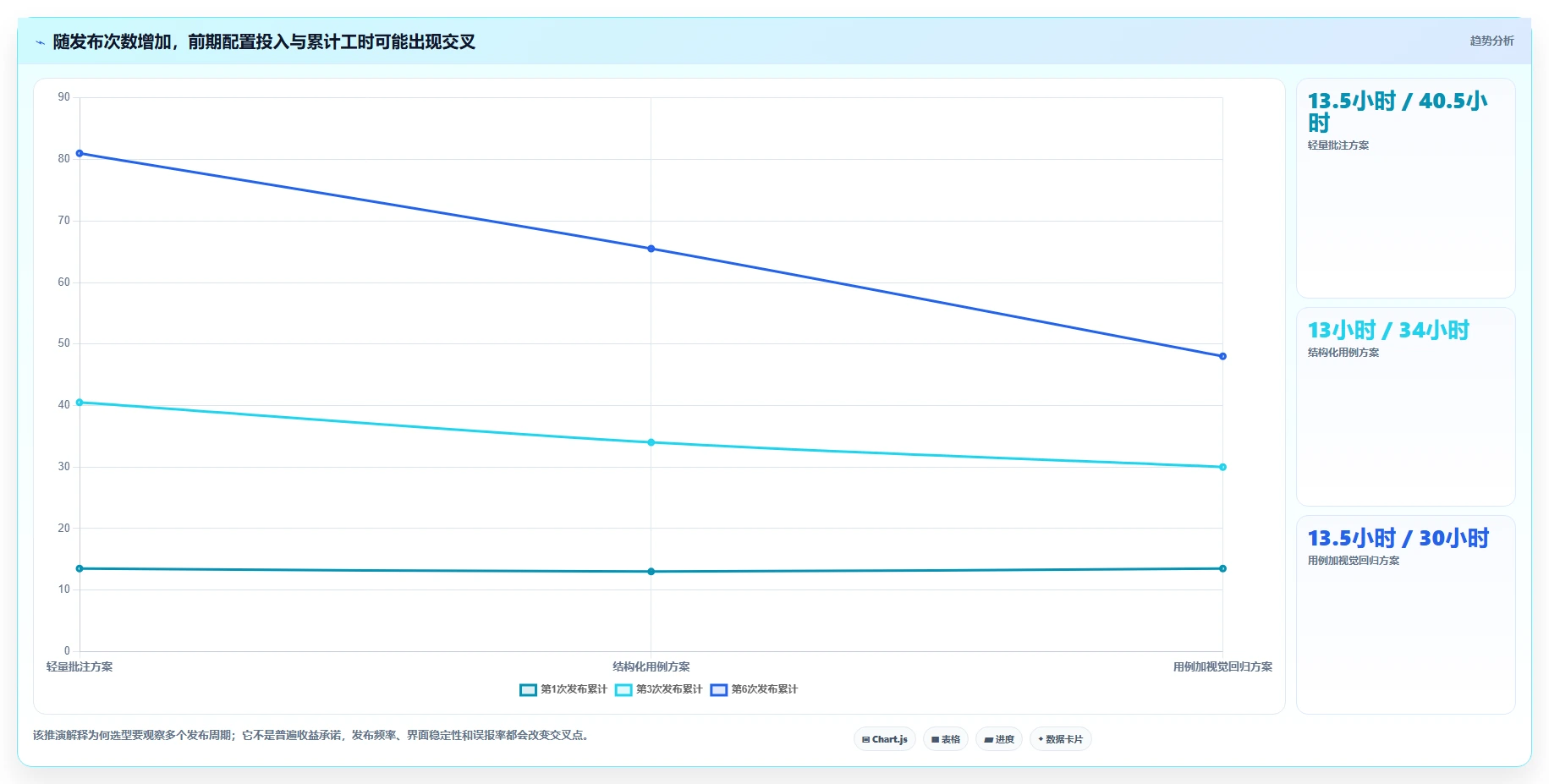Click the footnote text starting 该推演解释
Image resolution: width=1549 pixels, height=784 pixels.
[x=310, y=735]
